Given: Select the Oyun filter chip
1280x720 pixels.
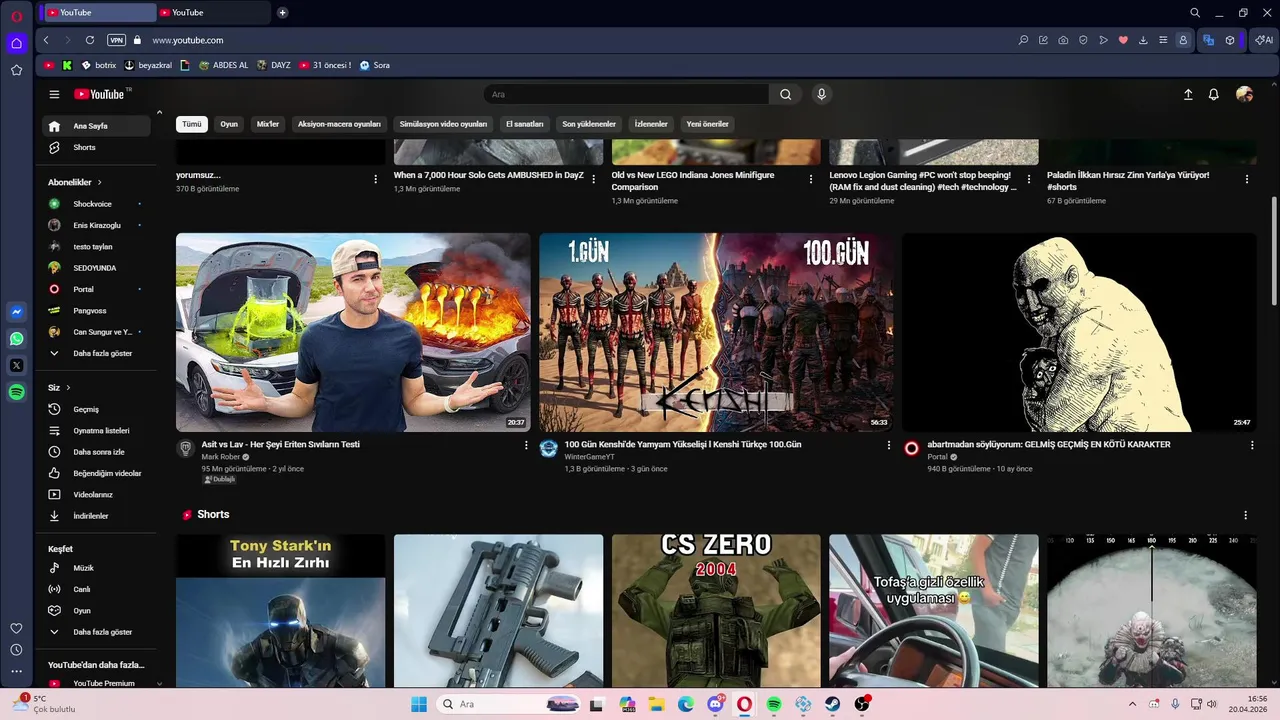Looking at the screenshot, I should [x=229, y=124].
